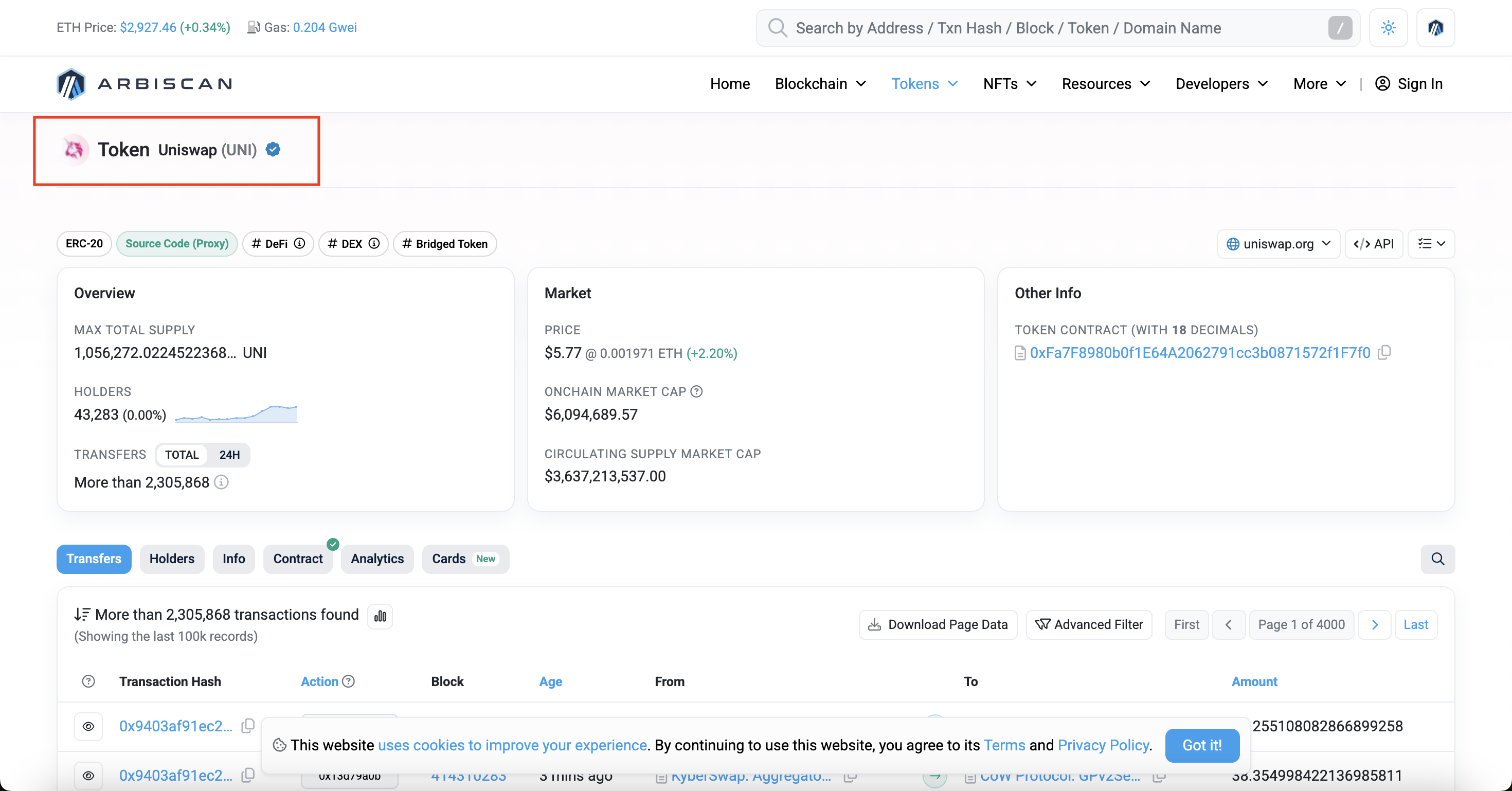Viewport: 1512px width, 791px height.
Task: Click the Arbiscan logo
Action: [x=145, y=84]
